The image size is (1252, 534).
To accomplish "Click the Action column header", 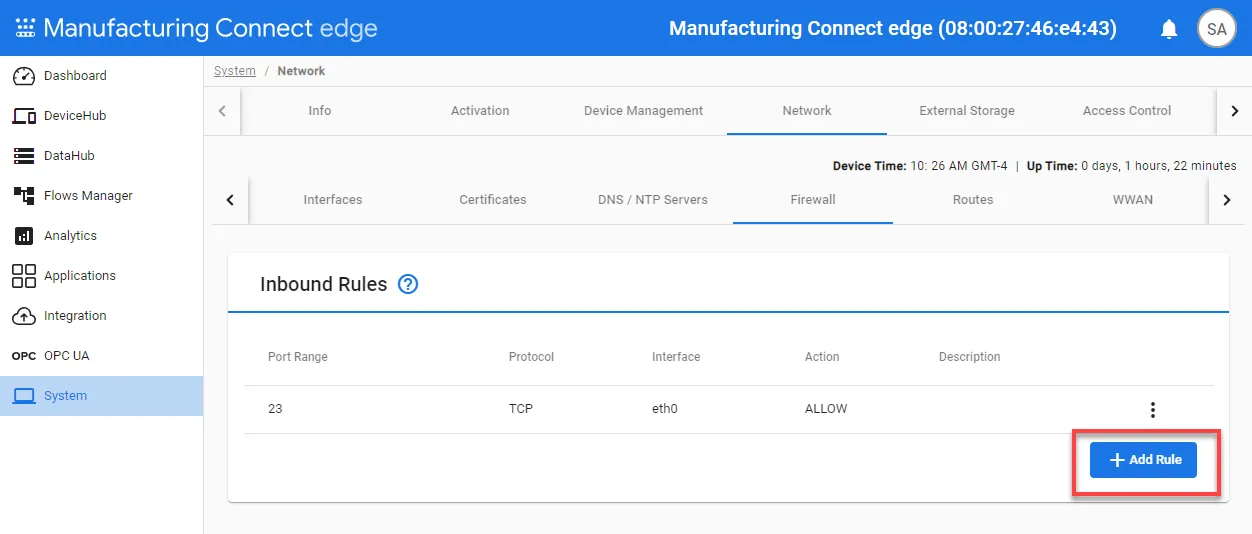I will pyautogui.click(x=822, y=357).
